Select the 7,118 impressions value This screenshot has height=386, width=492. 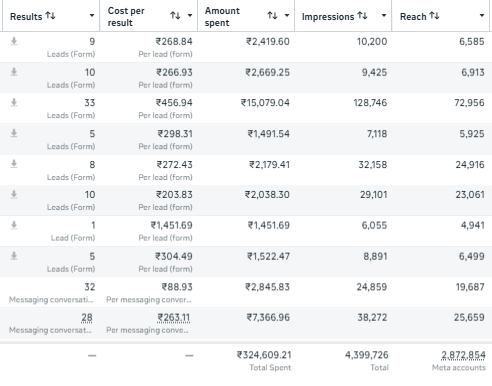[377, 134]
